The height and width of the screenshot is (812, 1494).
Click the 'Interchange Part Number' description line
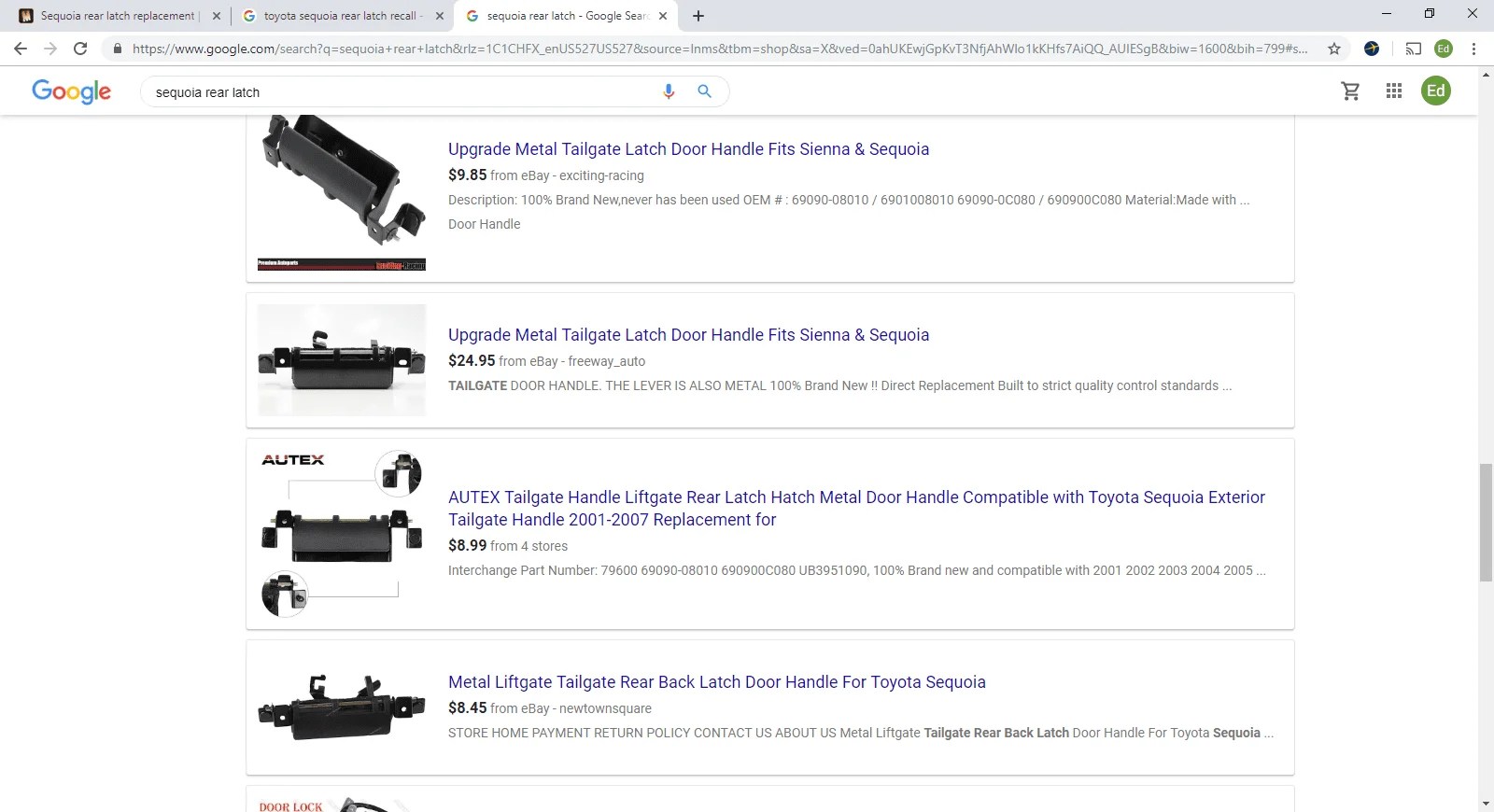point(857,570)
